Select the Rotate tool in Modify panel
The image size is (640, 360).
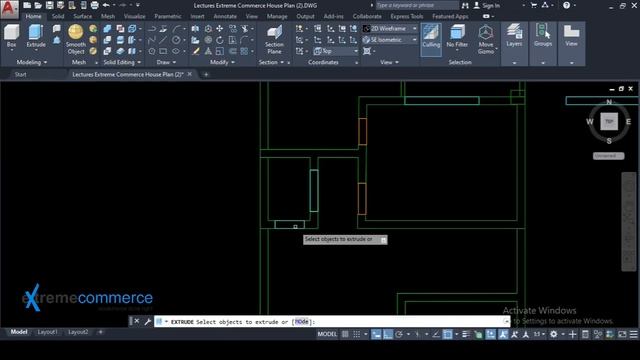pos(220,40)
